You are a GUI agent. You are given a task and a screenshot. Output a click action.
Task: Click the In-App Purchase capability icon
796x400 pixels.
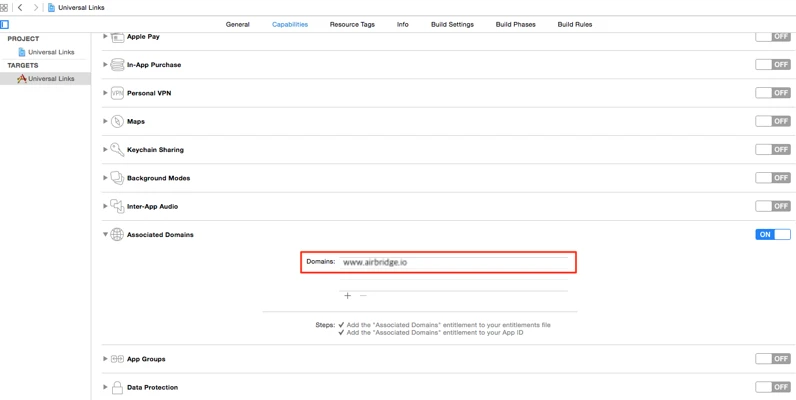click(117, 65)
